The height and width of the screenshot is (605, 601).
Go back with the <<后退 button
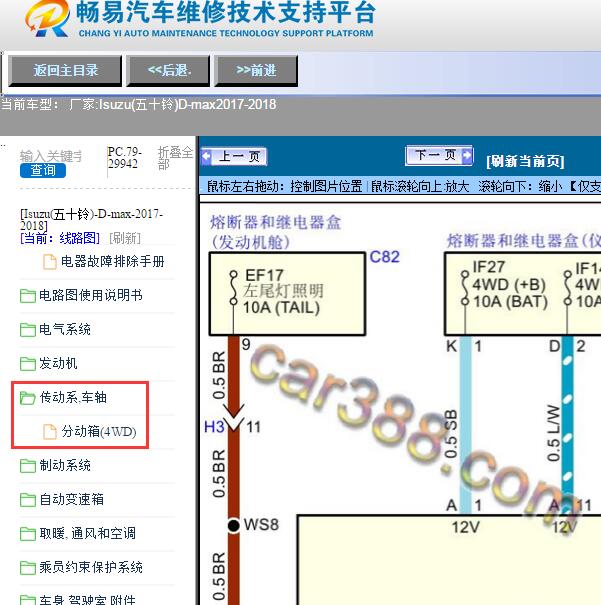[169, 71]
